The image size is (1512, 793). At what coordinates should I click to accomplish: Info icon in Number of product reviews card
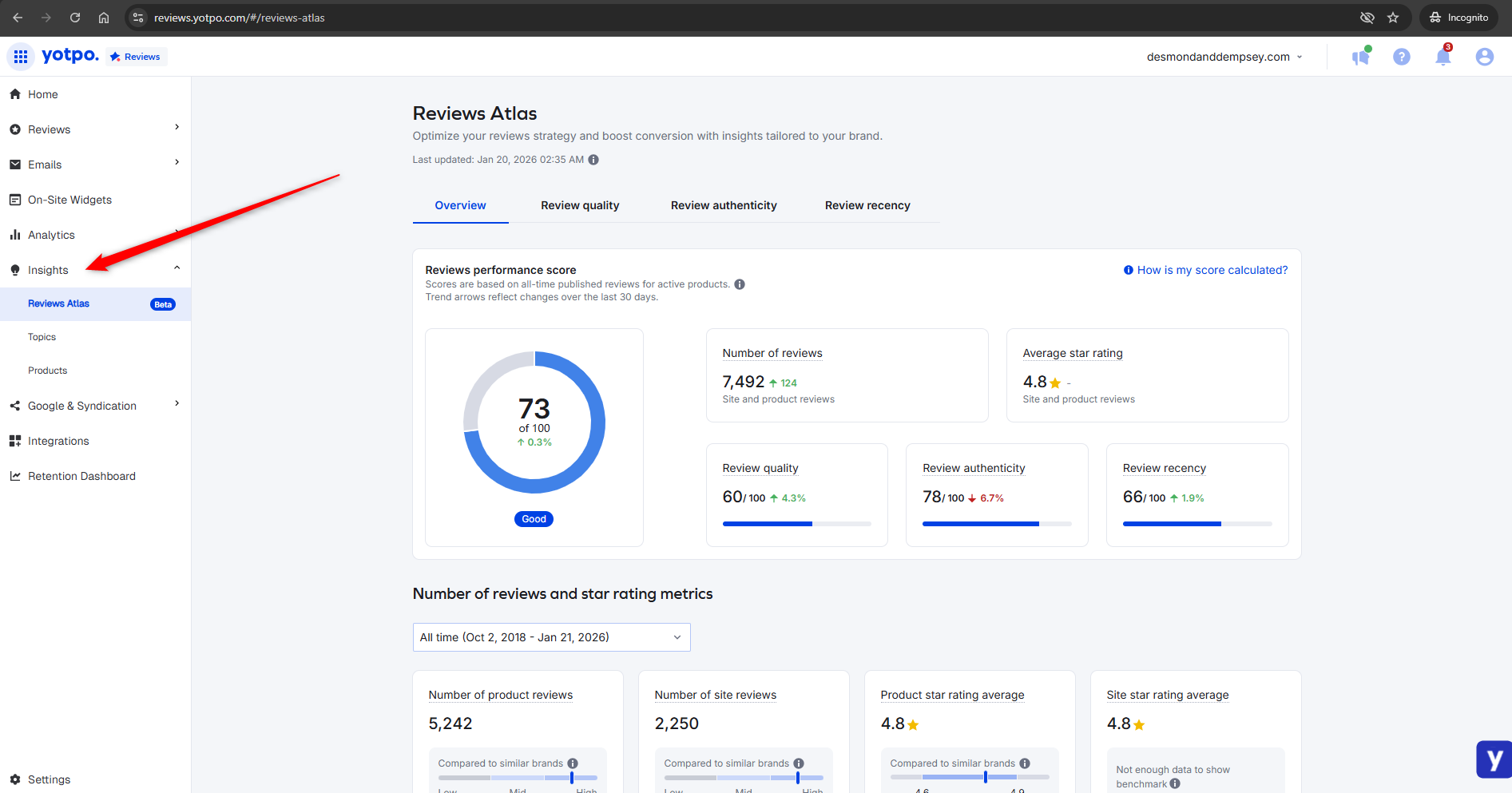(x=573, y=763)
